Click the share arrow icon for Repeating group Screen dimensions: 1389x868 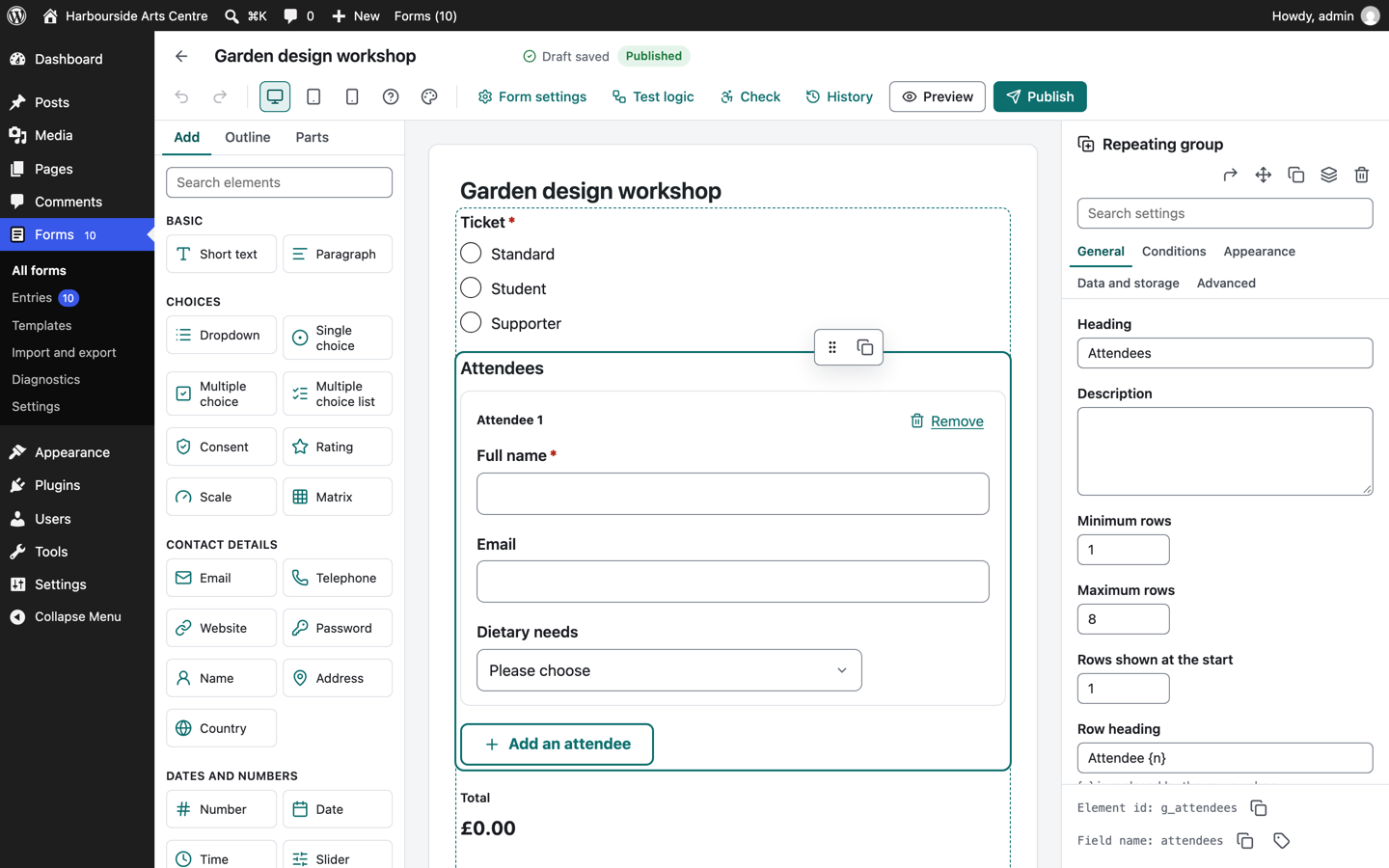[1230, 175]
